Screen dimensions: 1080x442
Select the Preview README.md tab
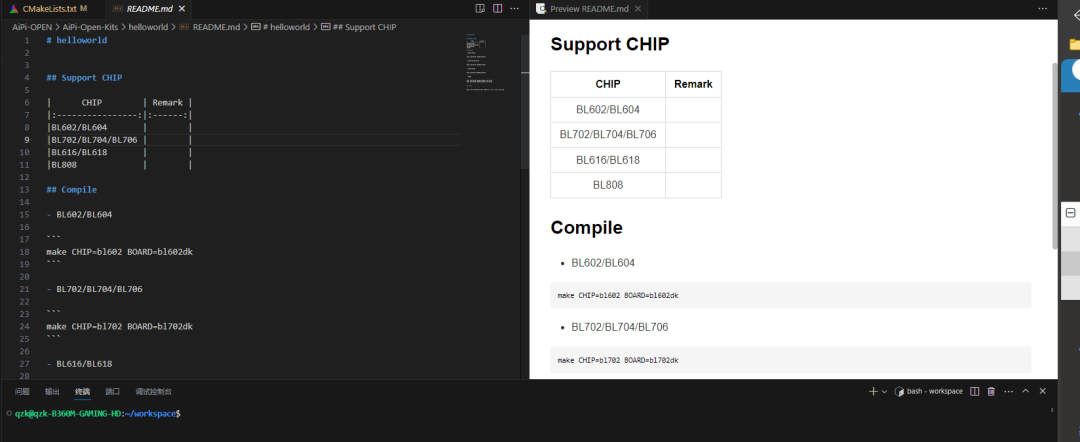(x=589, y=9)
